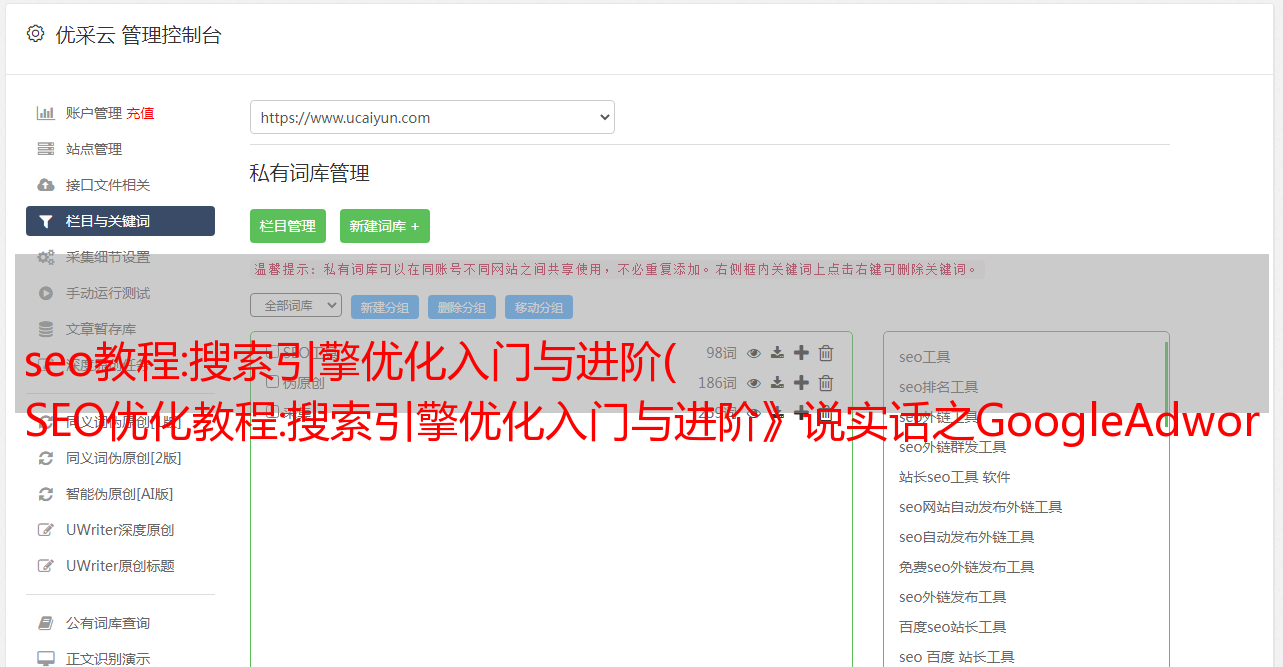
Task: Click the refresh icon for 智能伪原创[AI版]
Action: pyautogui.click(x=46, y=494)
